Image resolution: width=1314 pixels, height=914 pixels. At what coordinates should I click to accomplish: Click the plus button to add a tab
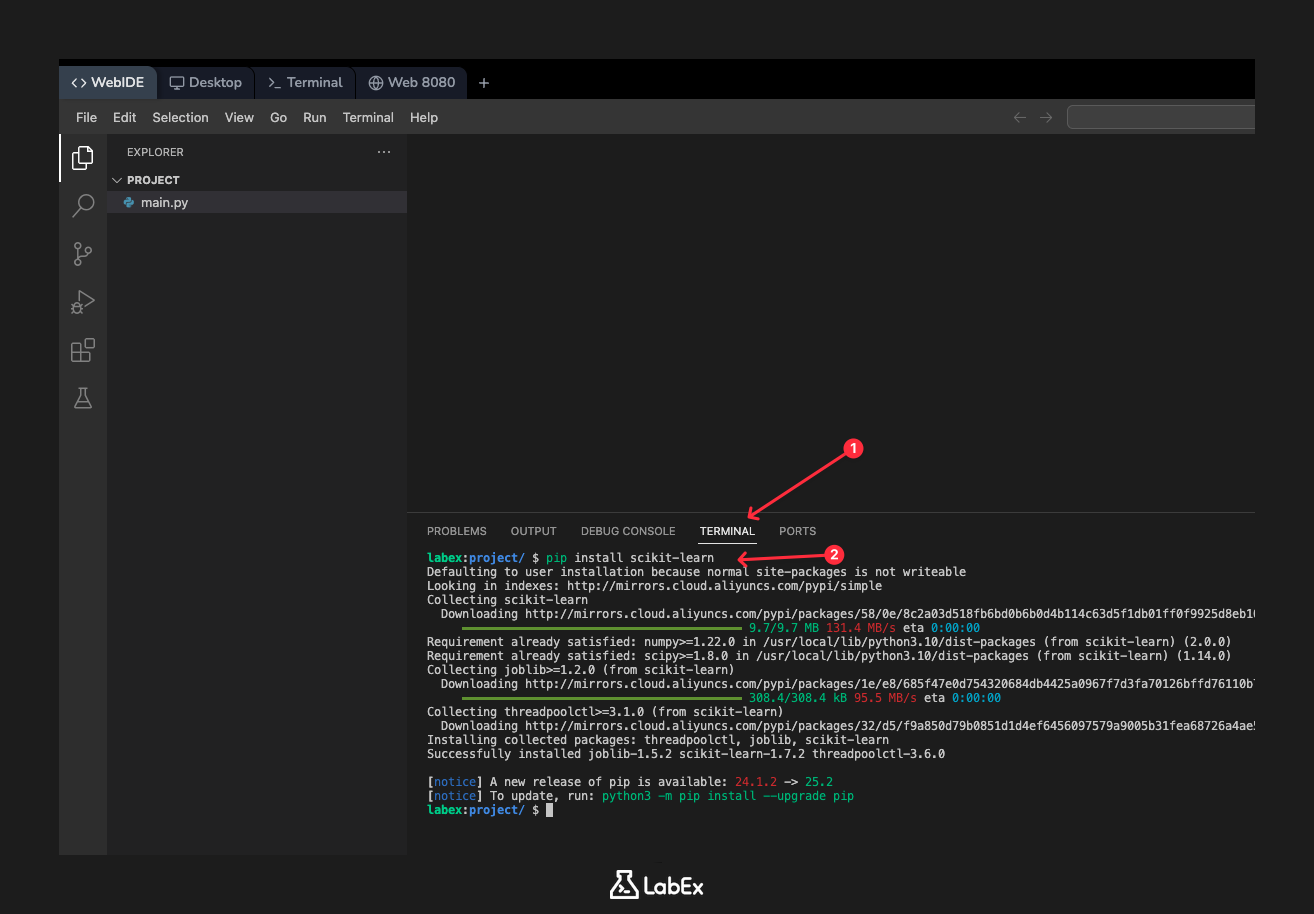click(484, 82)
